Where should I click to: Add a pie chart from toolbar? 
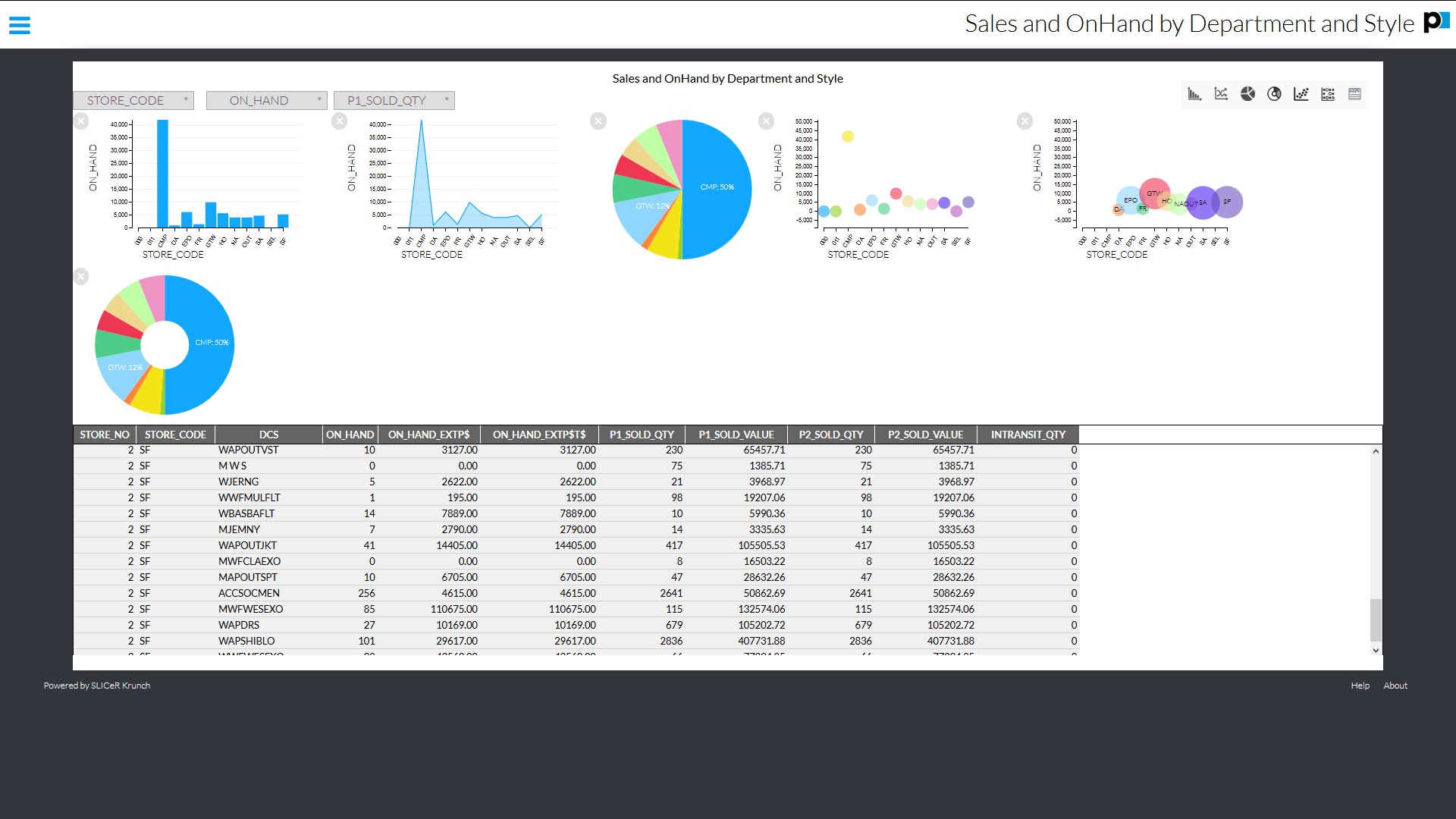[x=1247, y=94]
